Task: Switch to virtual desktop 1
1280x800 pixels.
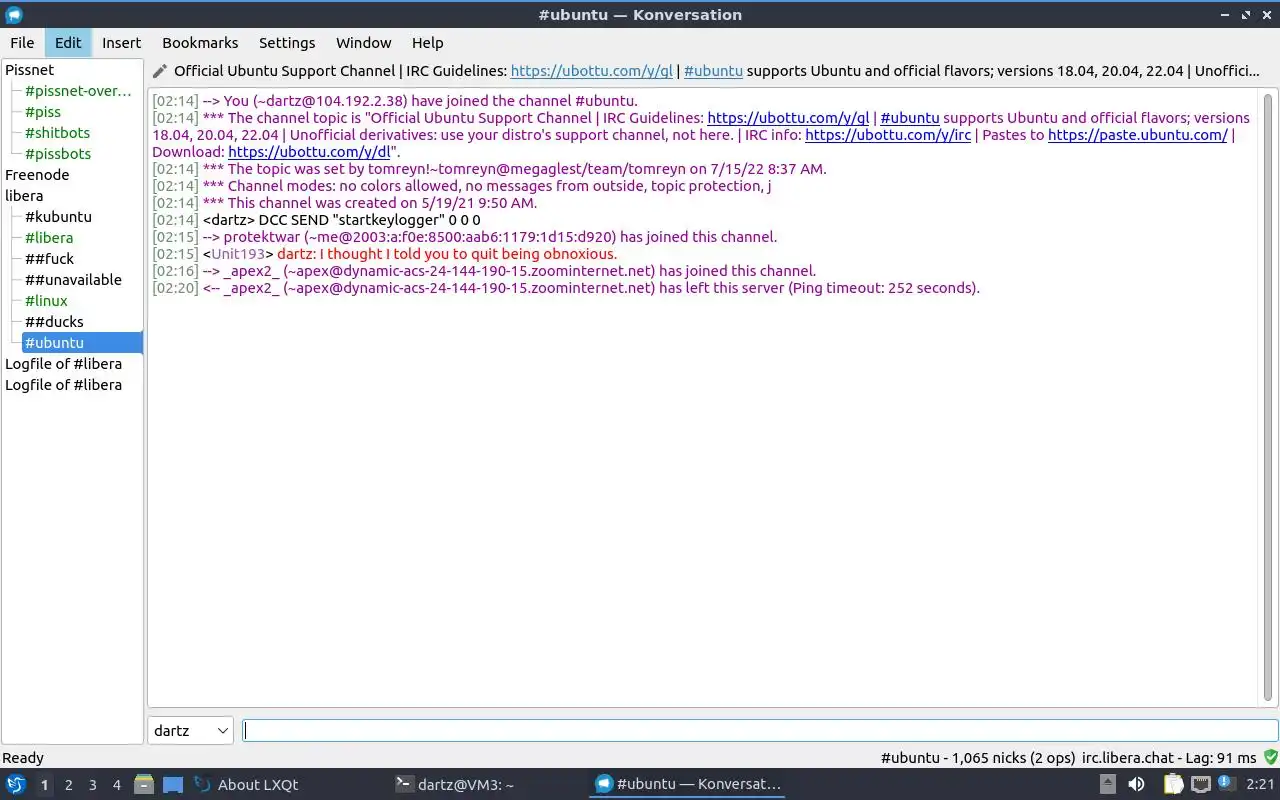Action: [44, 785]
